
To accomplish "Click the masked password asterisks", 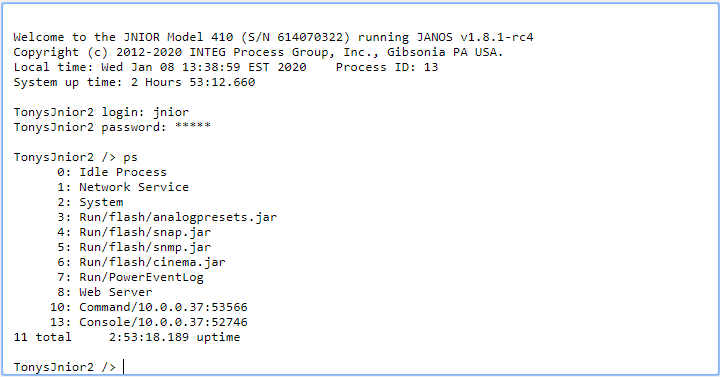I will (192, 126).
